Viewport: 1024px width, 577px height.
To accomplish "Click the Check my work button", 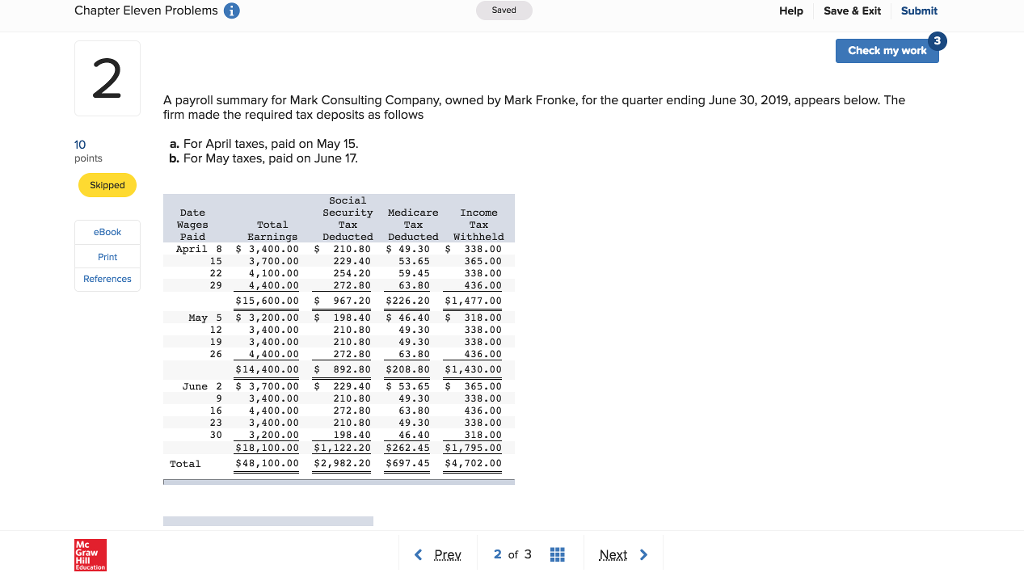I will pos(886,50).
